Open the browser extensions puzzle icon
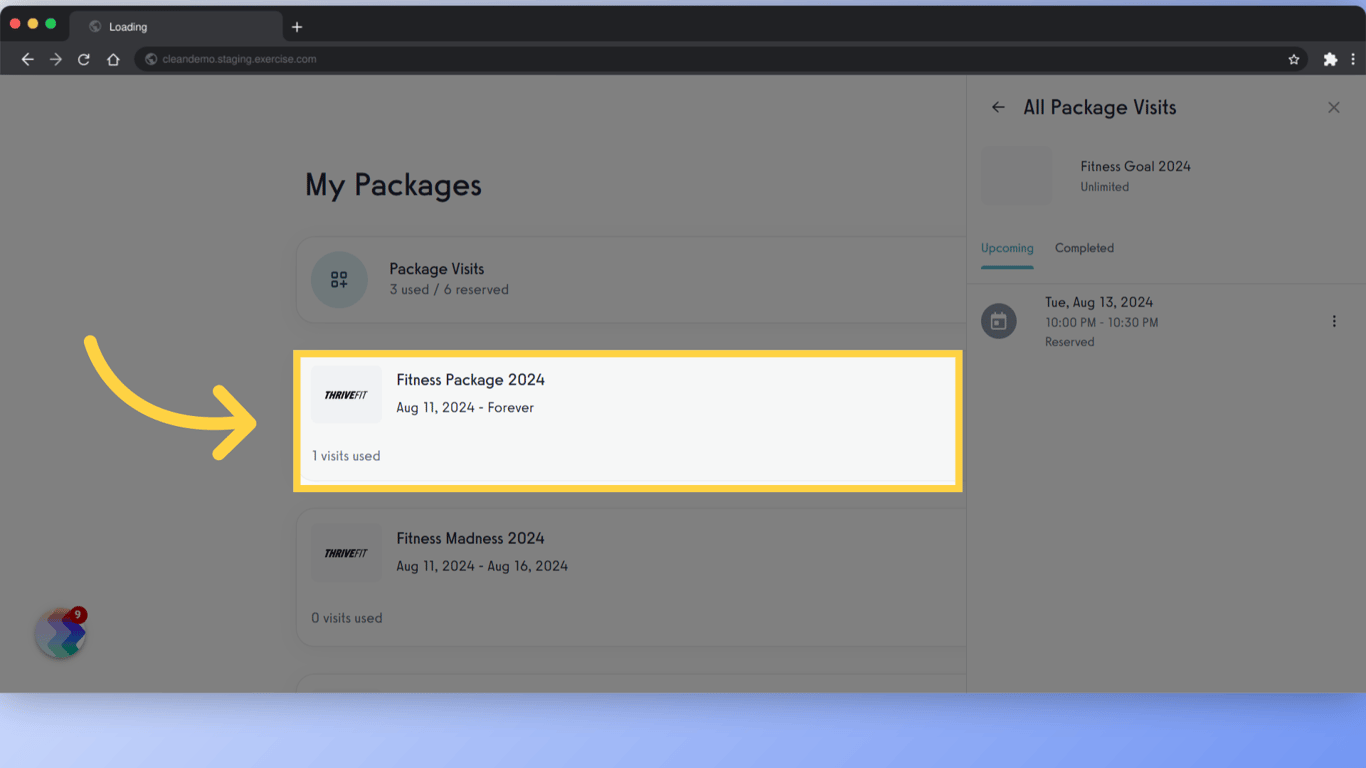1366x768 pixels. [1331, 59]
